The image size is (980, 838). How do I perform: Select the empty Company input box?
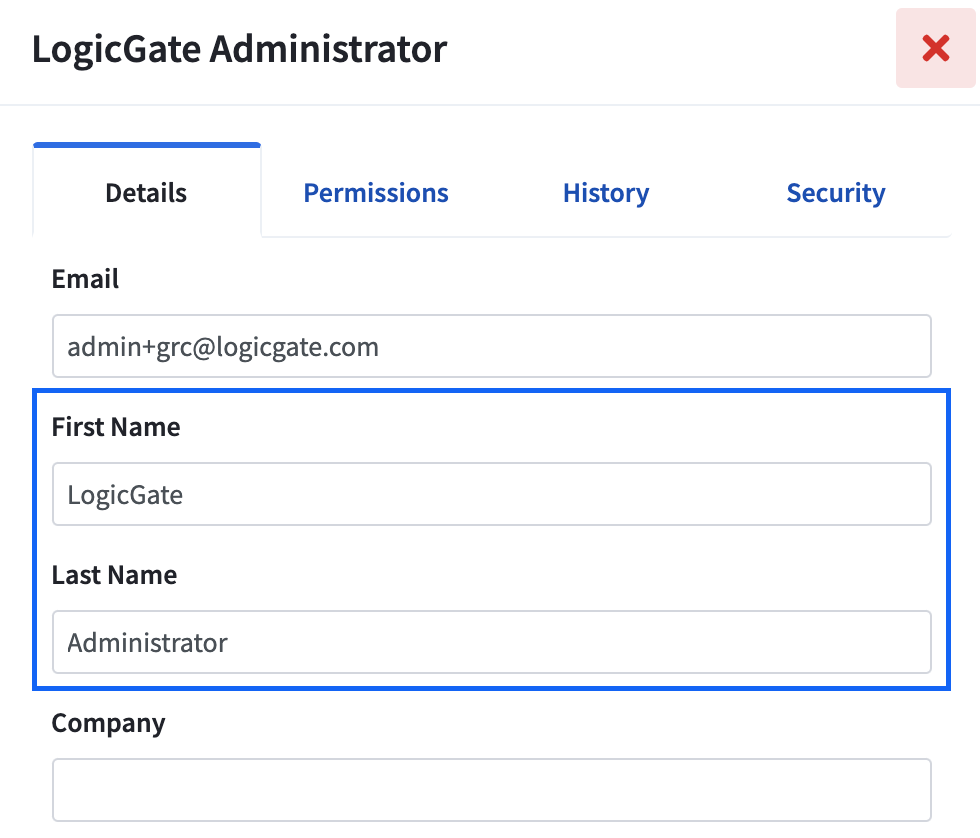492,791
